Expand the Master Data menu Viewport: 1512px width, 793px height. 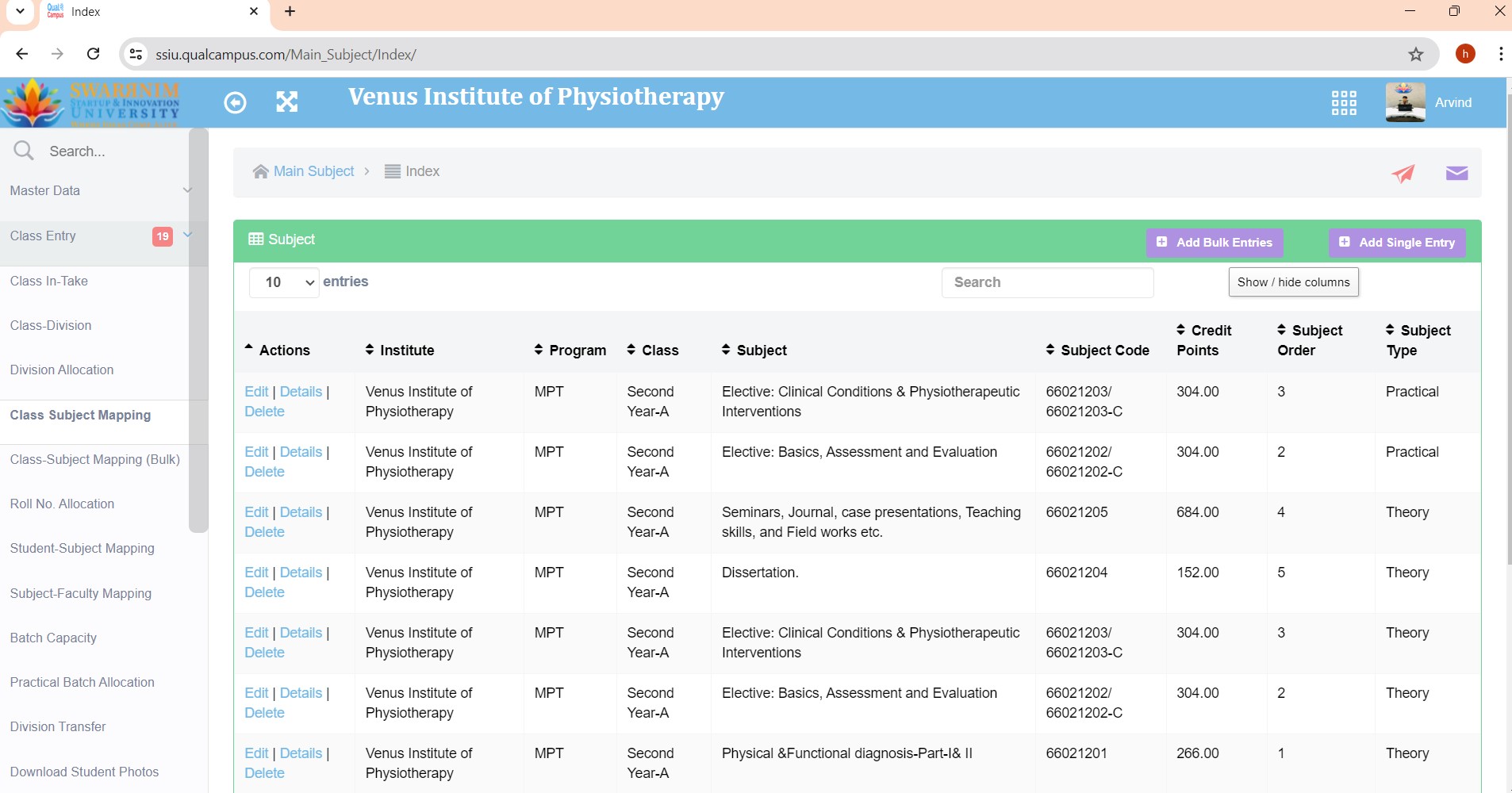(x=98, y=190)
